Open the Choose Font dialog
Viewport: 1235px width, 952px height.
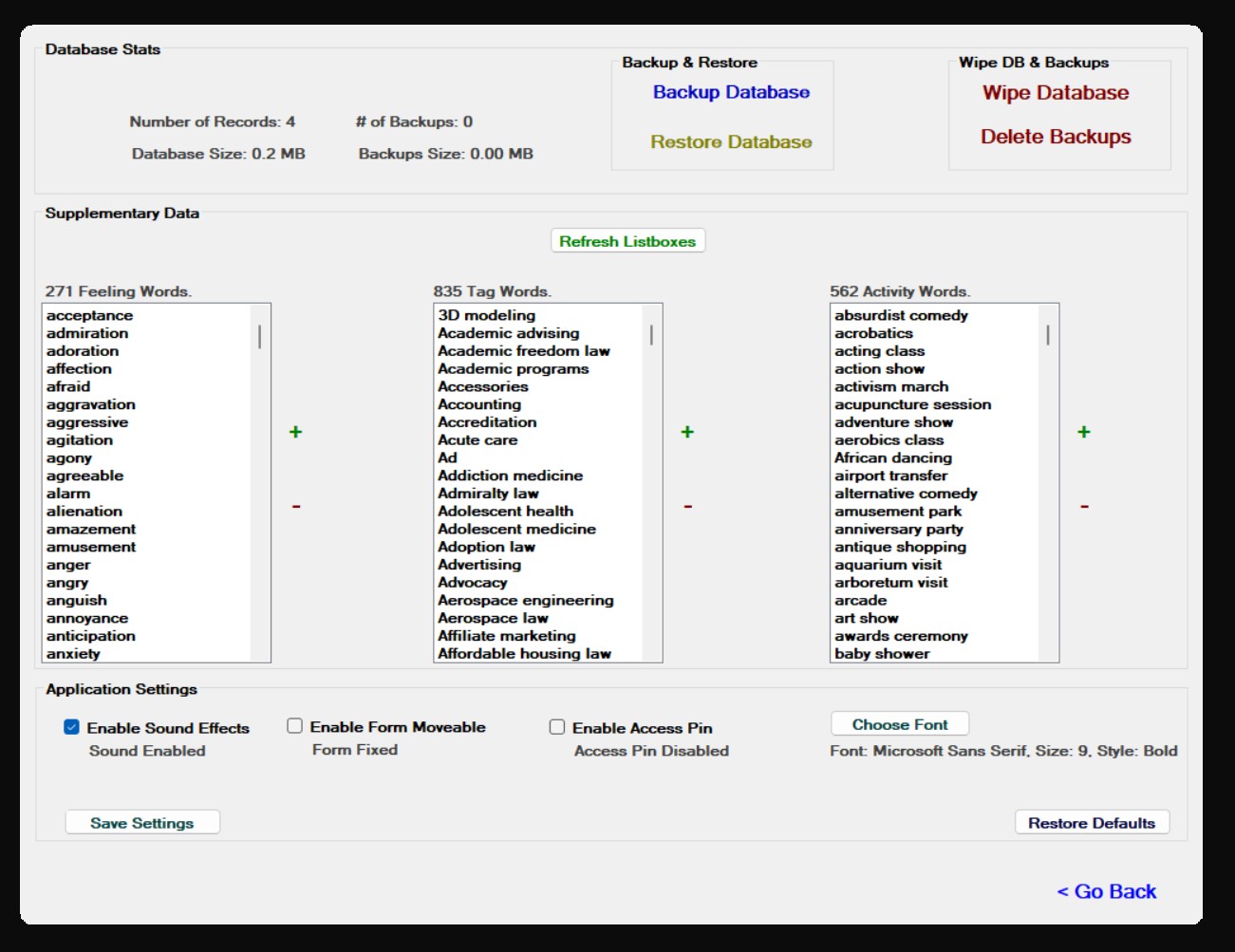[900, 724]
